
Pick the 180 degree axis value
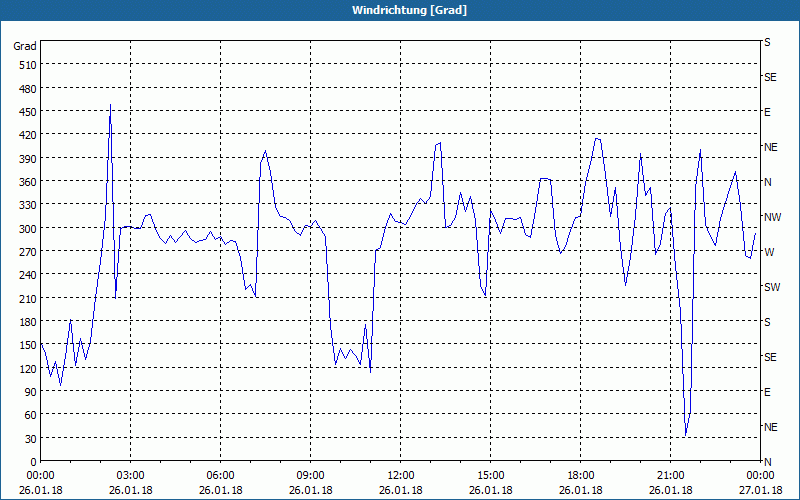pyautogui.click(x=28, y=322)
